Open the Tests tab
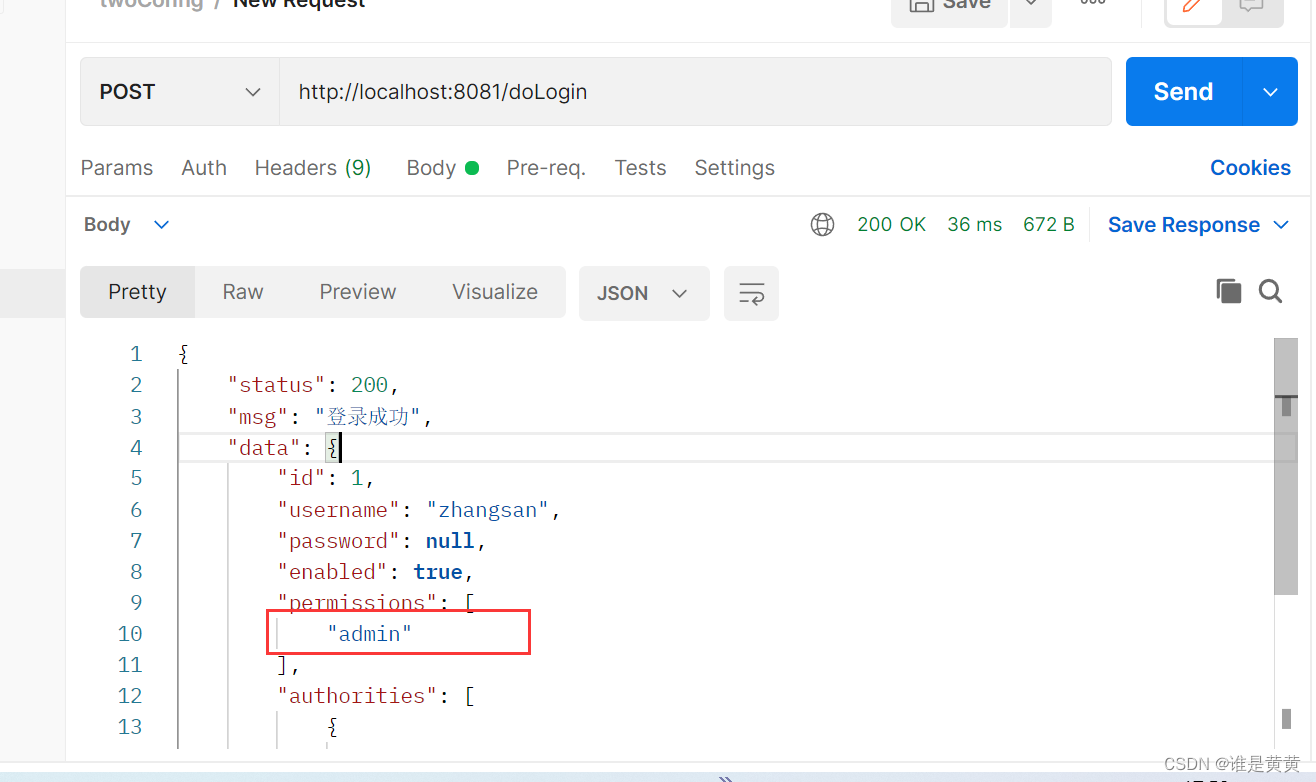 pyautogui.click(x=640, y=168)
